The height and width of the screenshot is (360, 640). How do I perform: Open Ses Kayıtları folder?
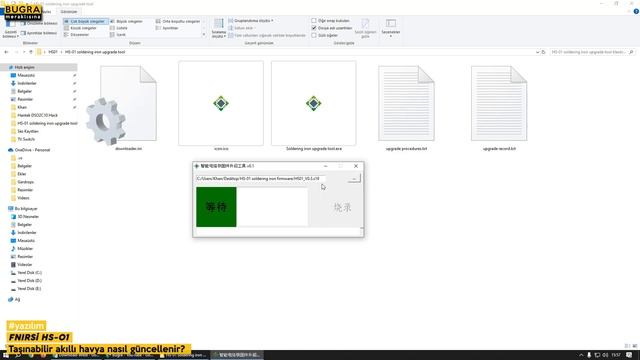point(24,131)
